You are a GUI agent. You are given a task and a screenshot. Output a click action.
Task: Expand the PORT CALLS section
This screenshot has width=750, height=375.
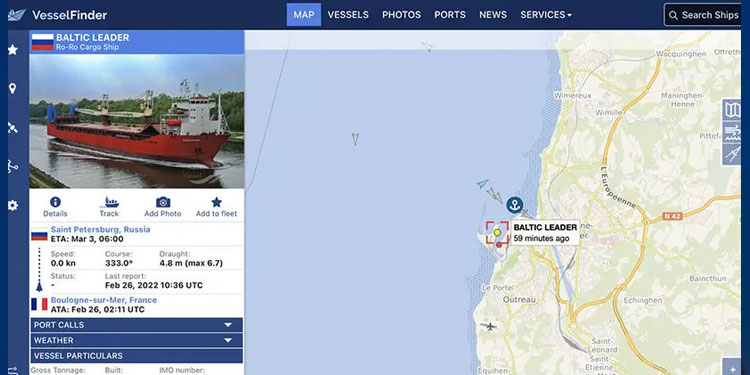click(x=136, y=325)
